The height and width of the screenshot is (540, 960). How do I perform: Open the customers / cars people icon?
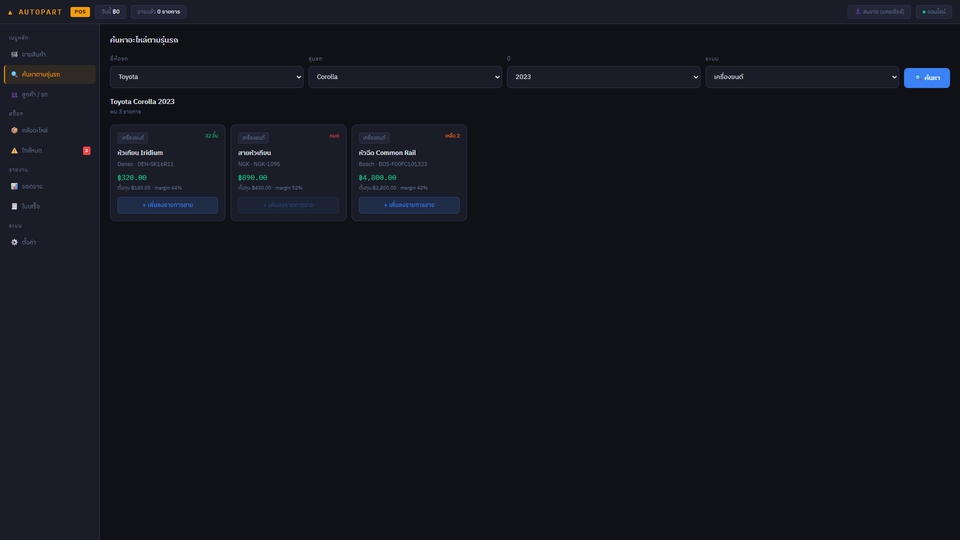coord(14,95)
